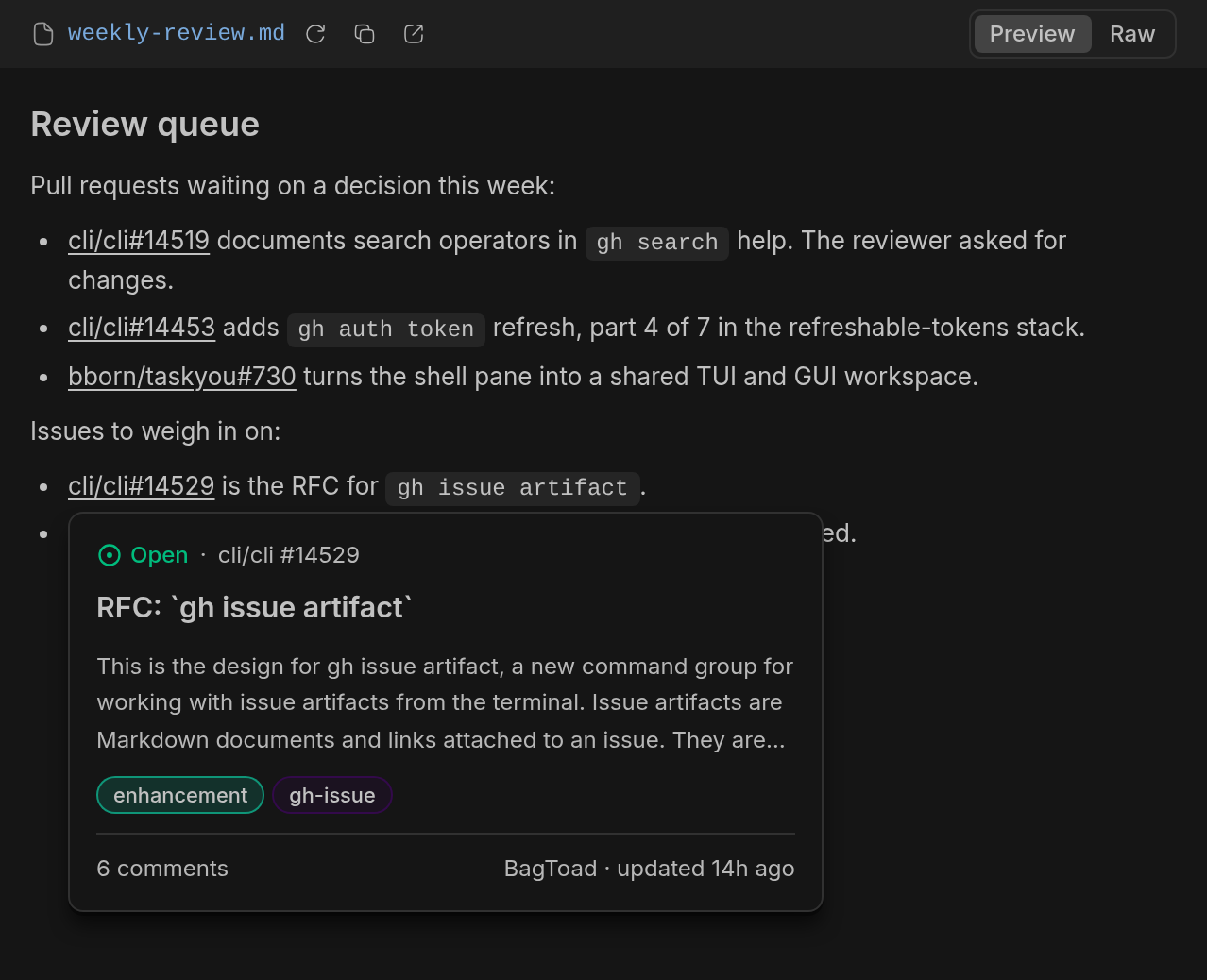Reload the weekly-review.md preview
This screenshot has width=1207, height=980.
(315, 34)
